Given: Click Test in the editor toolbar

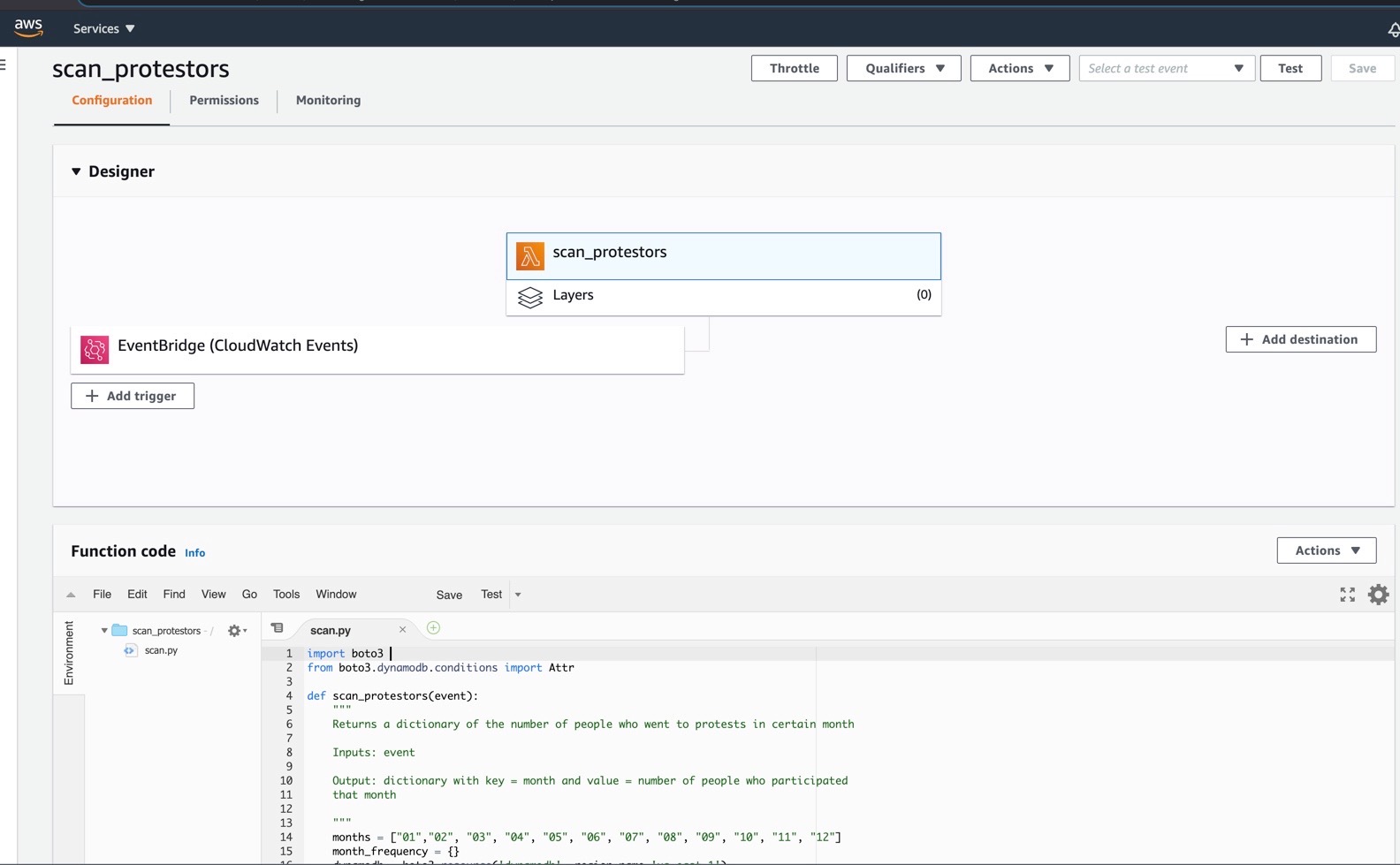Looking at the screenshot, I should click(x=491, y=595).
